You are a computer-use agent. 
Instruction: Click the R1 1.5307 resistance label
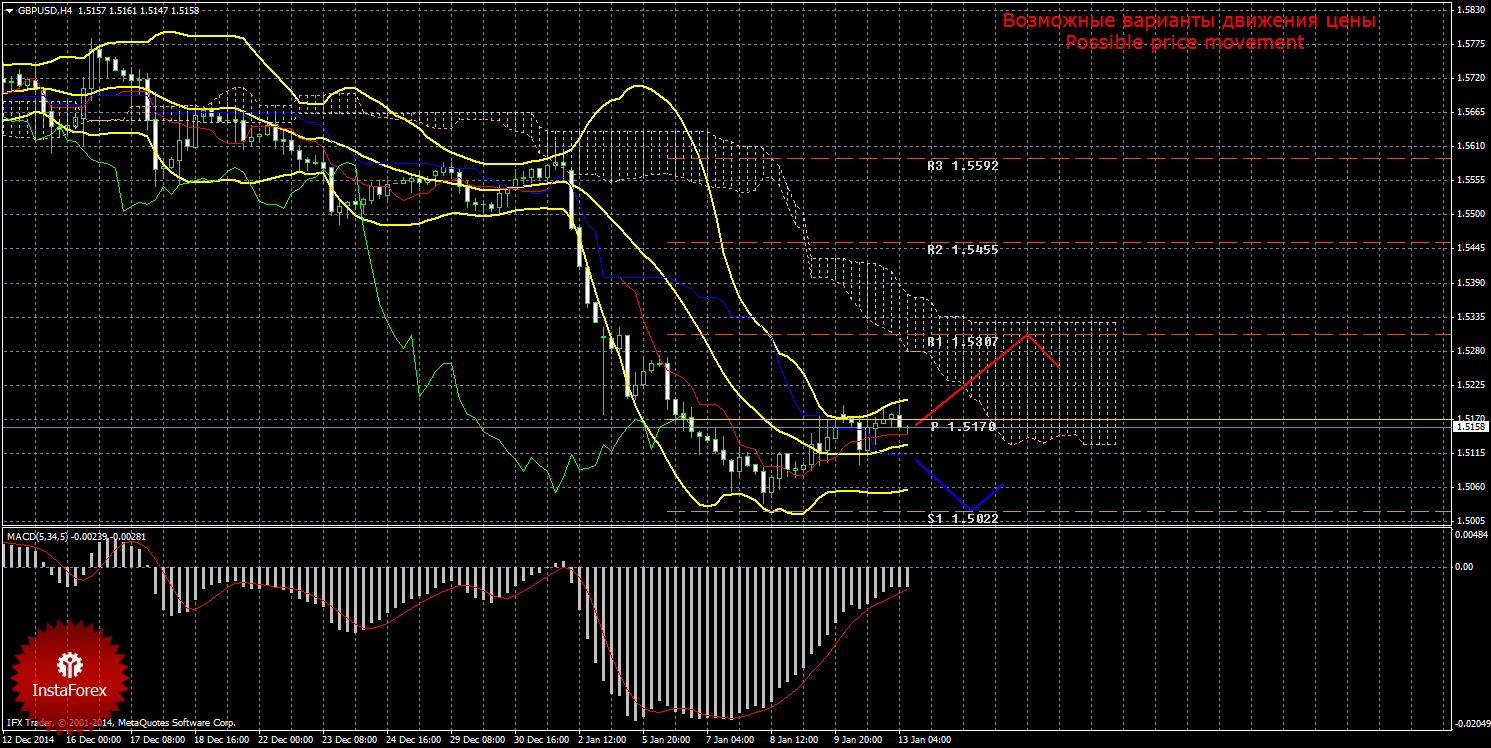(x=962, y=342)
